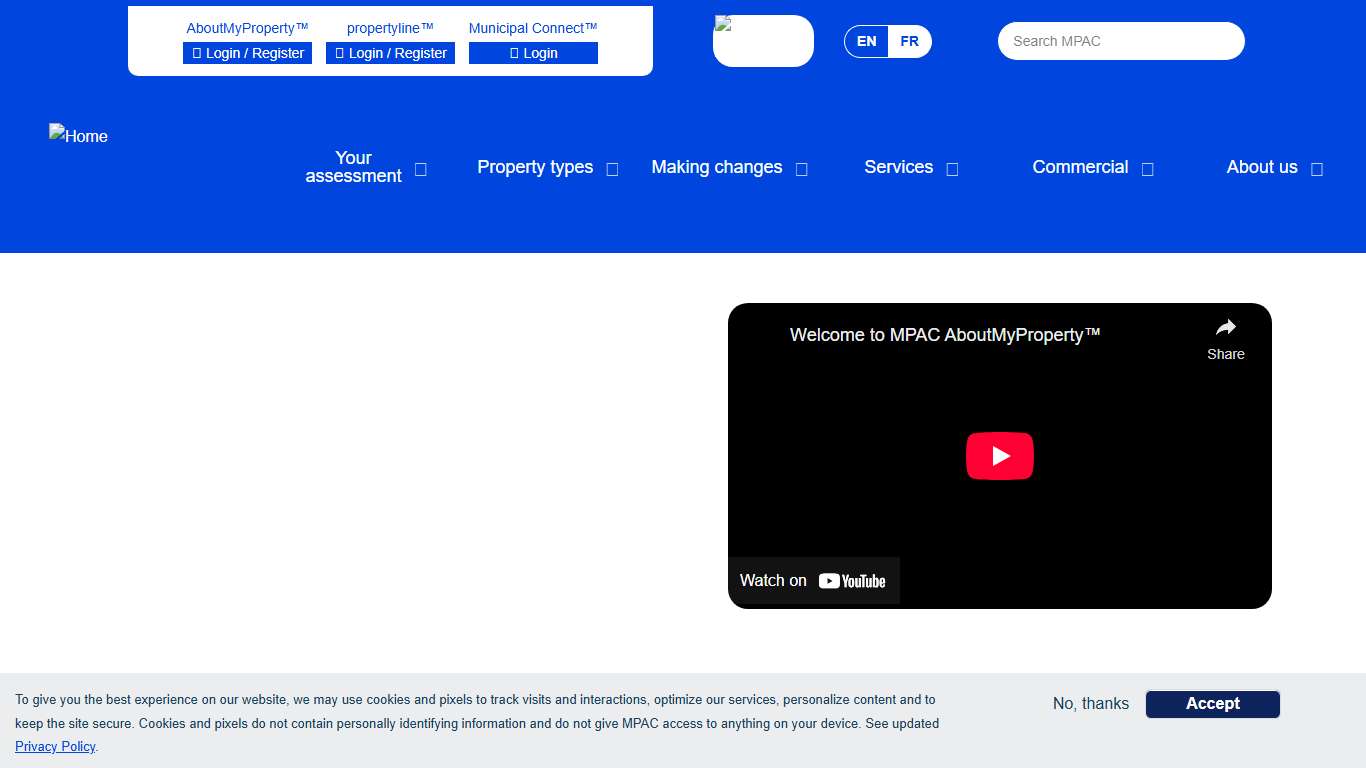Open the Commercial menu item
This screenshot has height=768, width=1366.
coord(1080,167)
